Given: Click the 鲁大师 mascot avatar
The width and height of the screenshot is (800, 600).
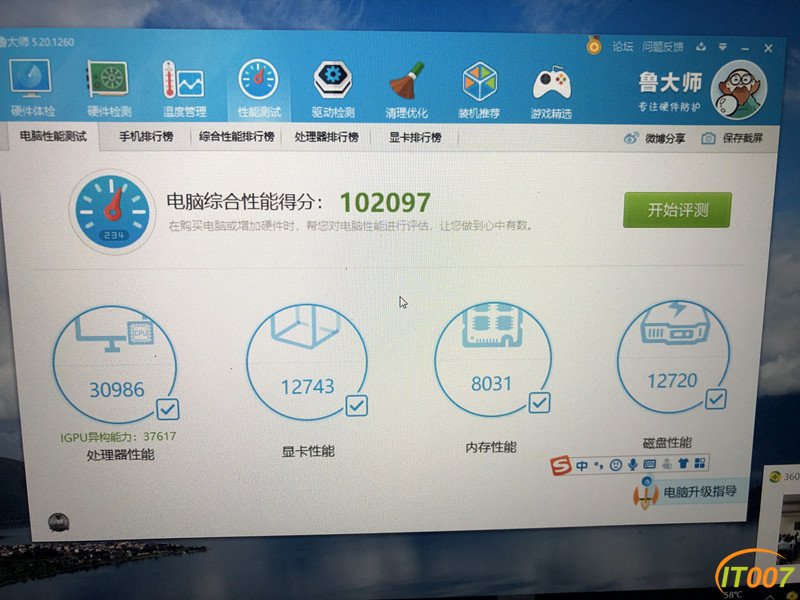Looking at the screenshot, I should (x=738, y=89).
